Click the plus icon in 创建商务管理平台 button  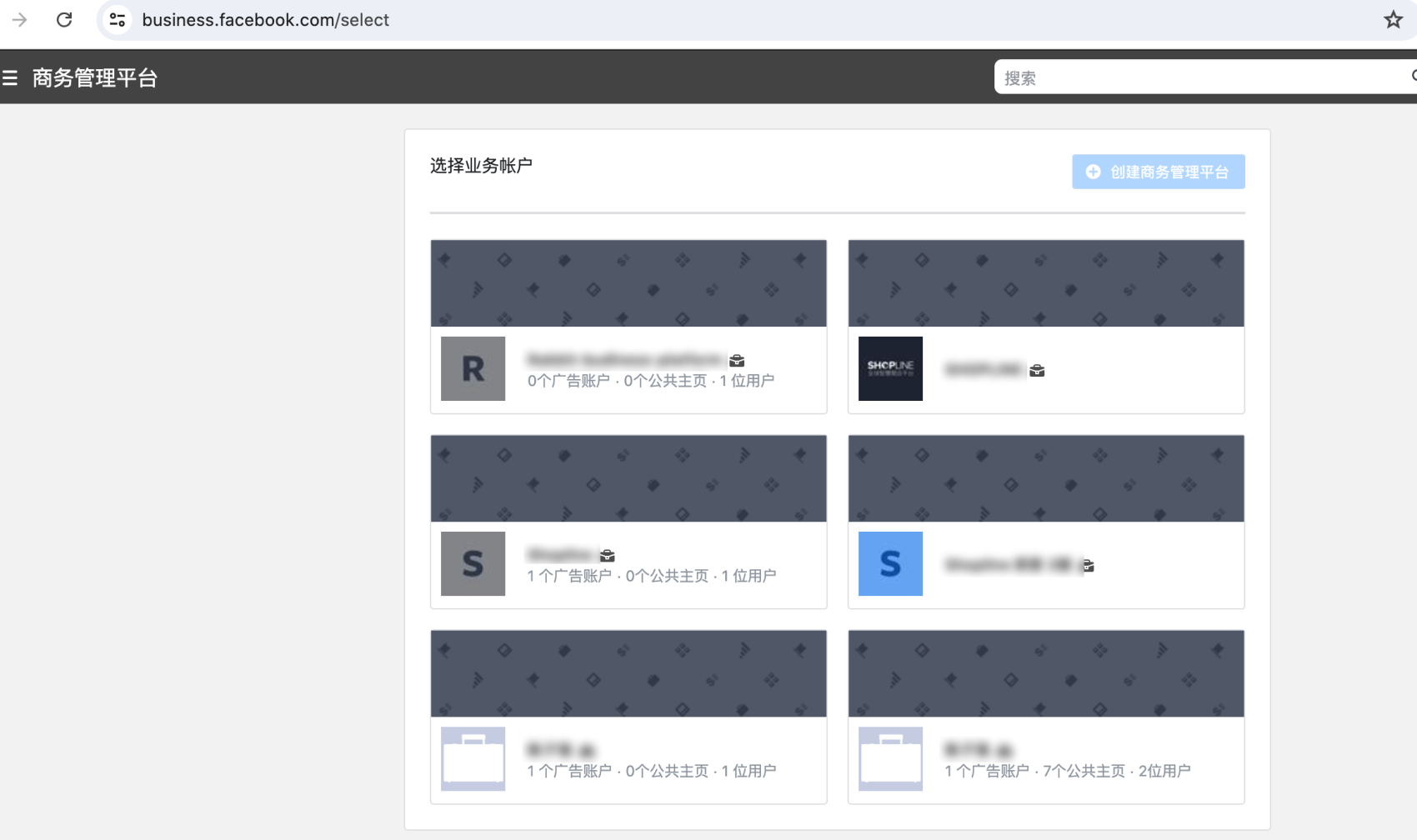(x=1093, y=172)
